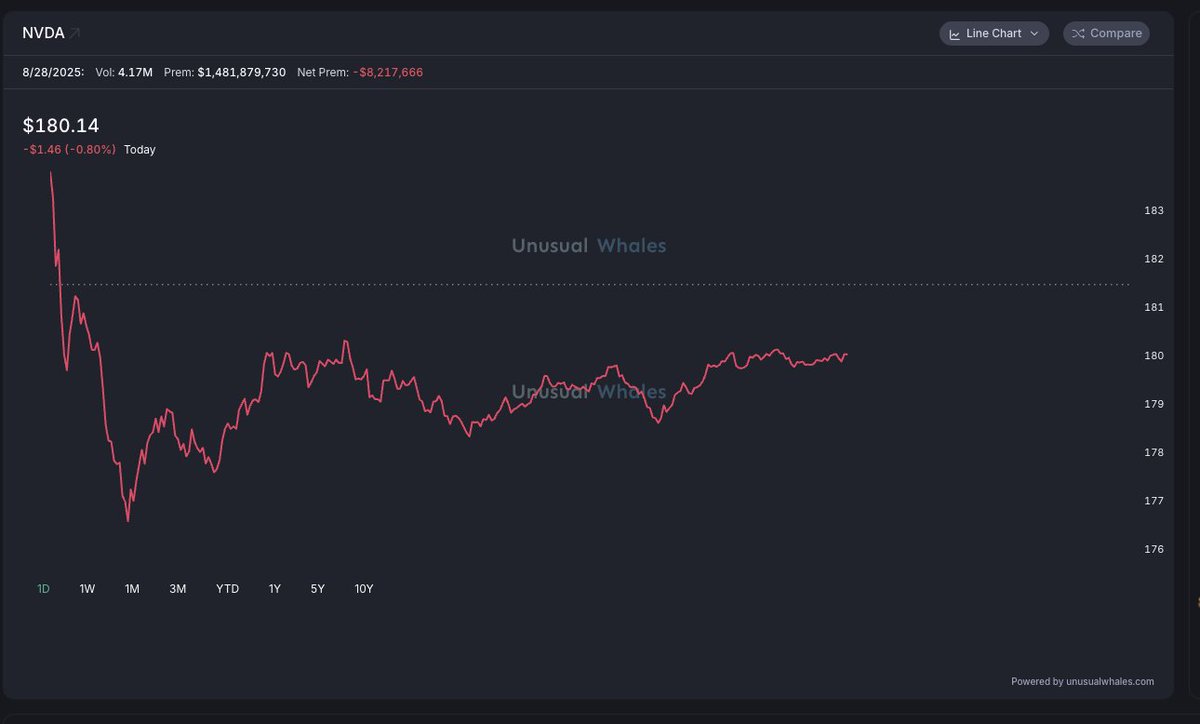This screenshot has height=724, width=1200.
Task: Click the 182 price axis label
Action: [1153, 259]
